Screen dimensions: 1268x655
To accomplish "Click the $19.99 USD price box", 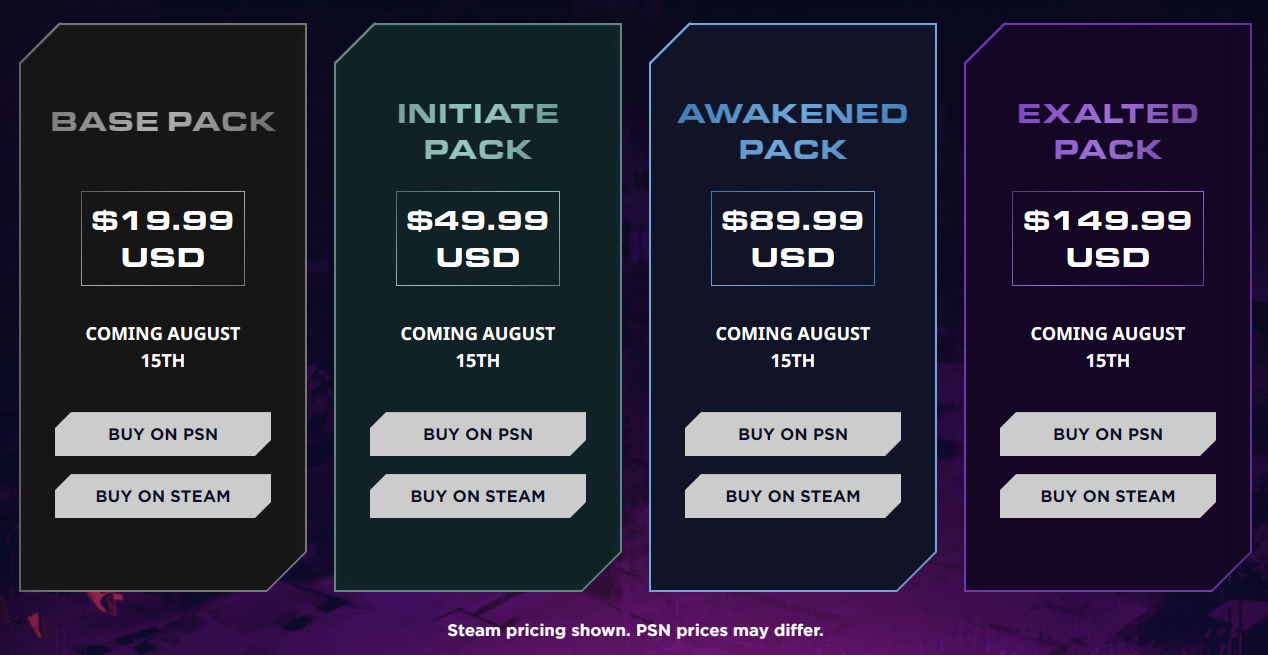I will [163, 238].
